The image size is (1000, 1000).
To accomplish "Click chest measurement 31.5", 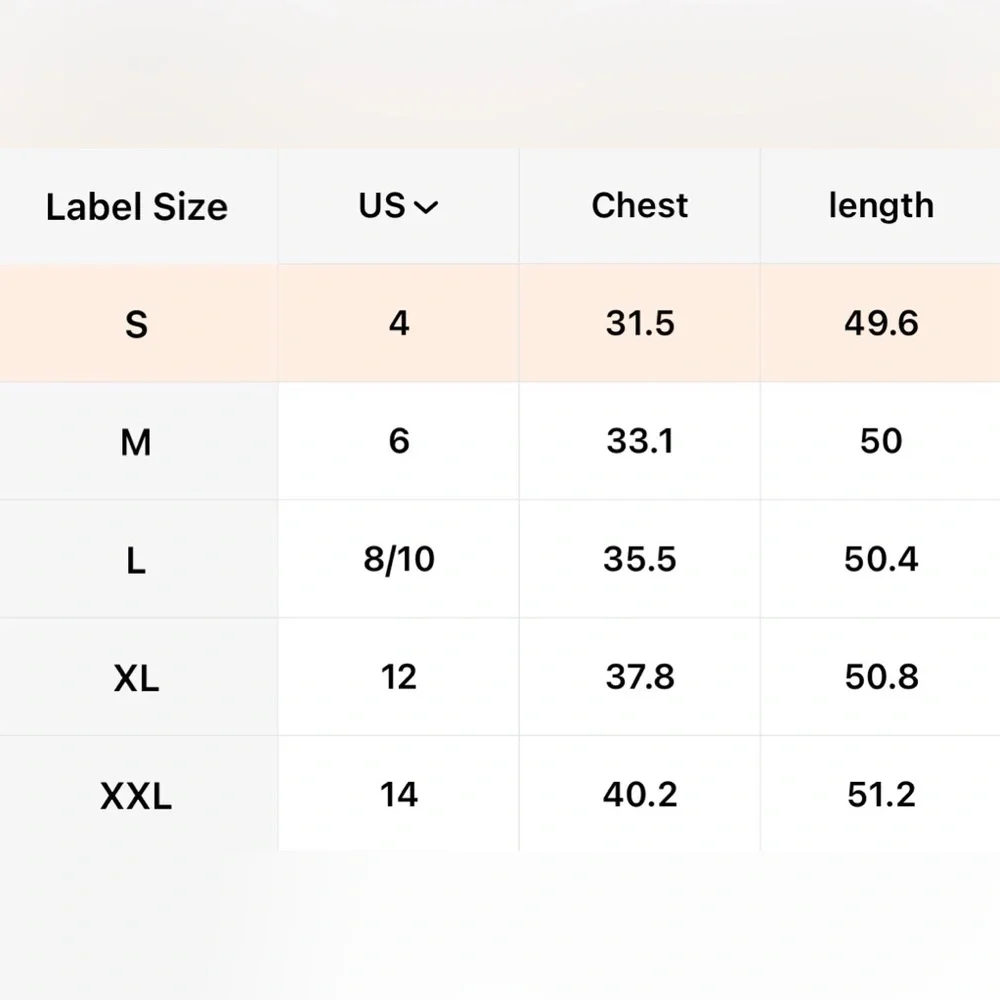I will [x=640, y=324].
